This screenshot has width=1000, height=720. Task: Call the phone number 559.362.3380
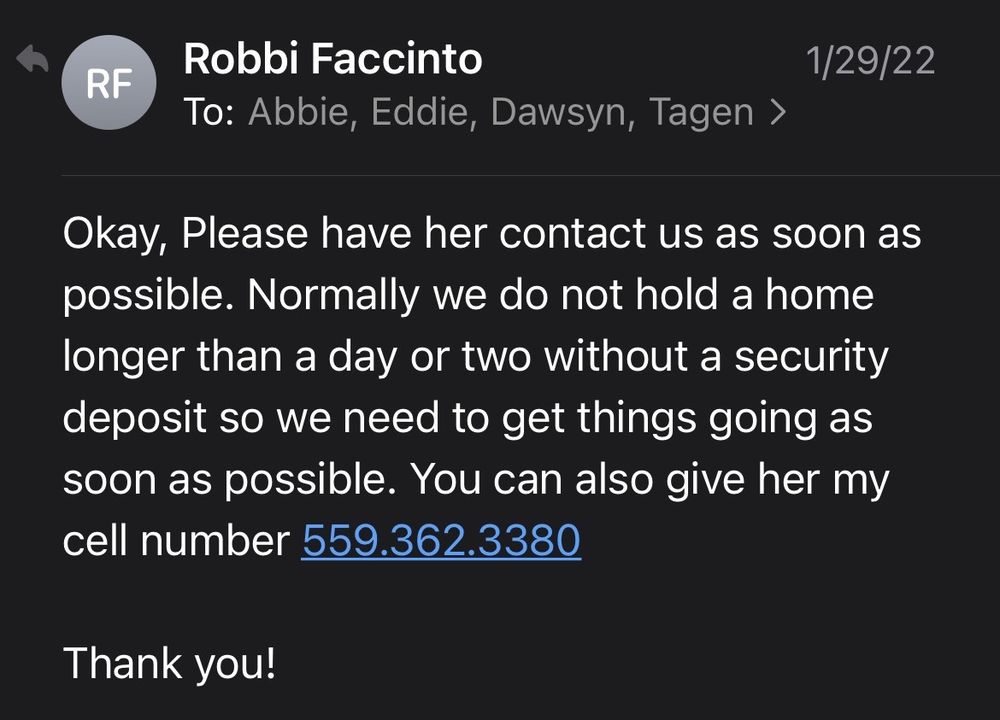(441, 541)
